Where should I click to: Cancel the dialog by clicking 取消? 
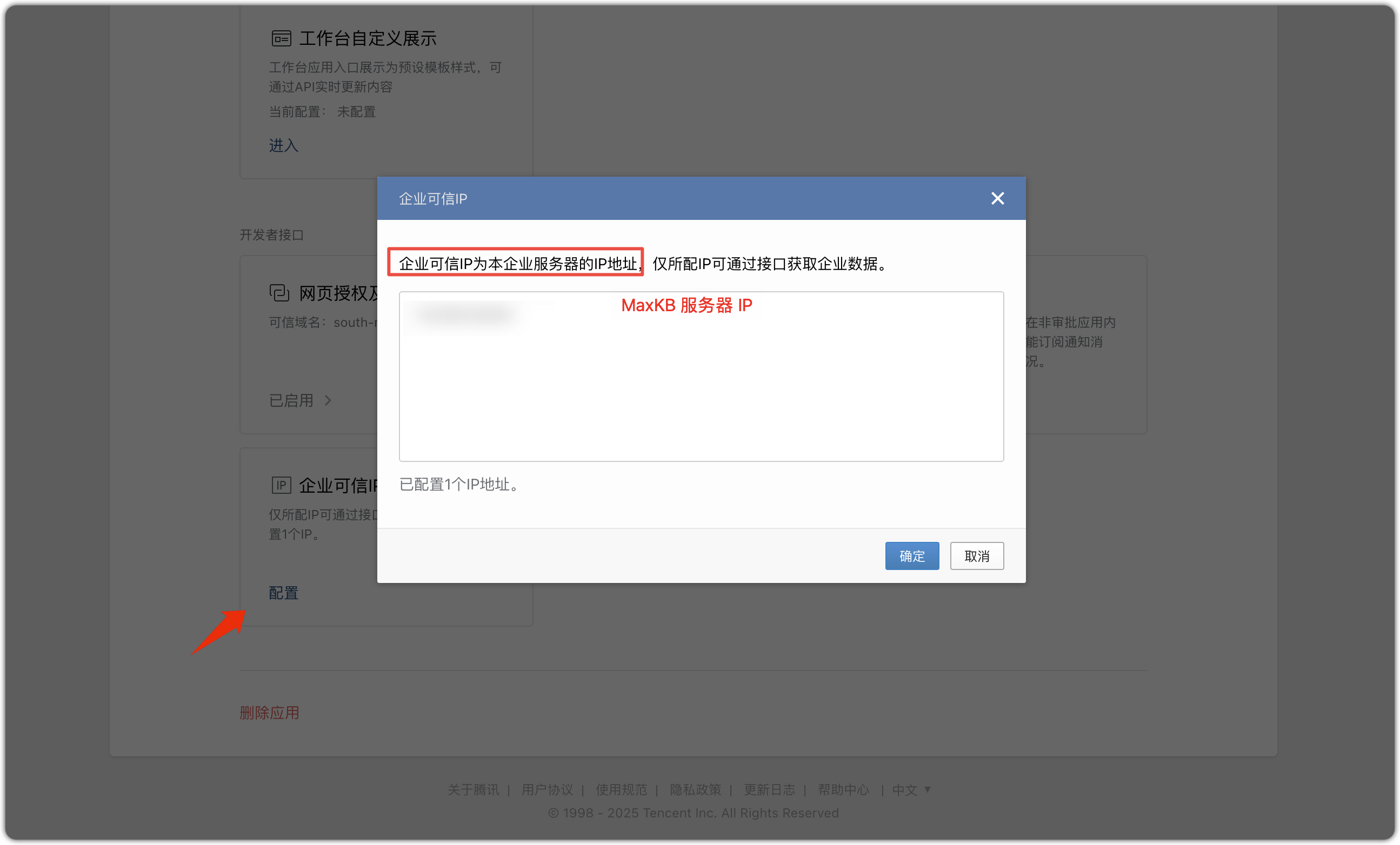(977, 555)
